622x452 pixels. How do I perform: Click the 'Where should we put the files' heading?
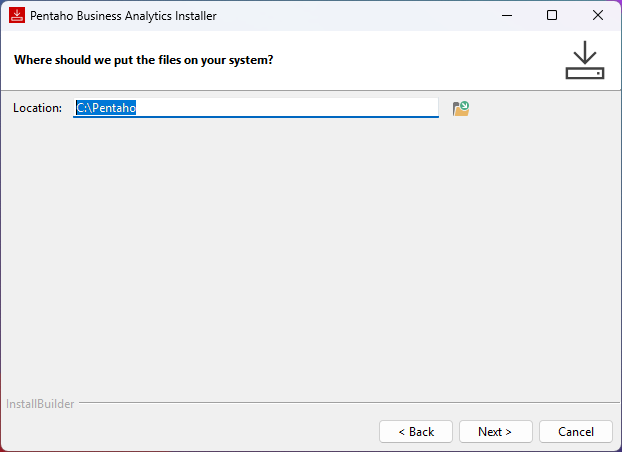click(x=144, y=60)
